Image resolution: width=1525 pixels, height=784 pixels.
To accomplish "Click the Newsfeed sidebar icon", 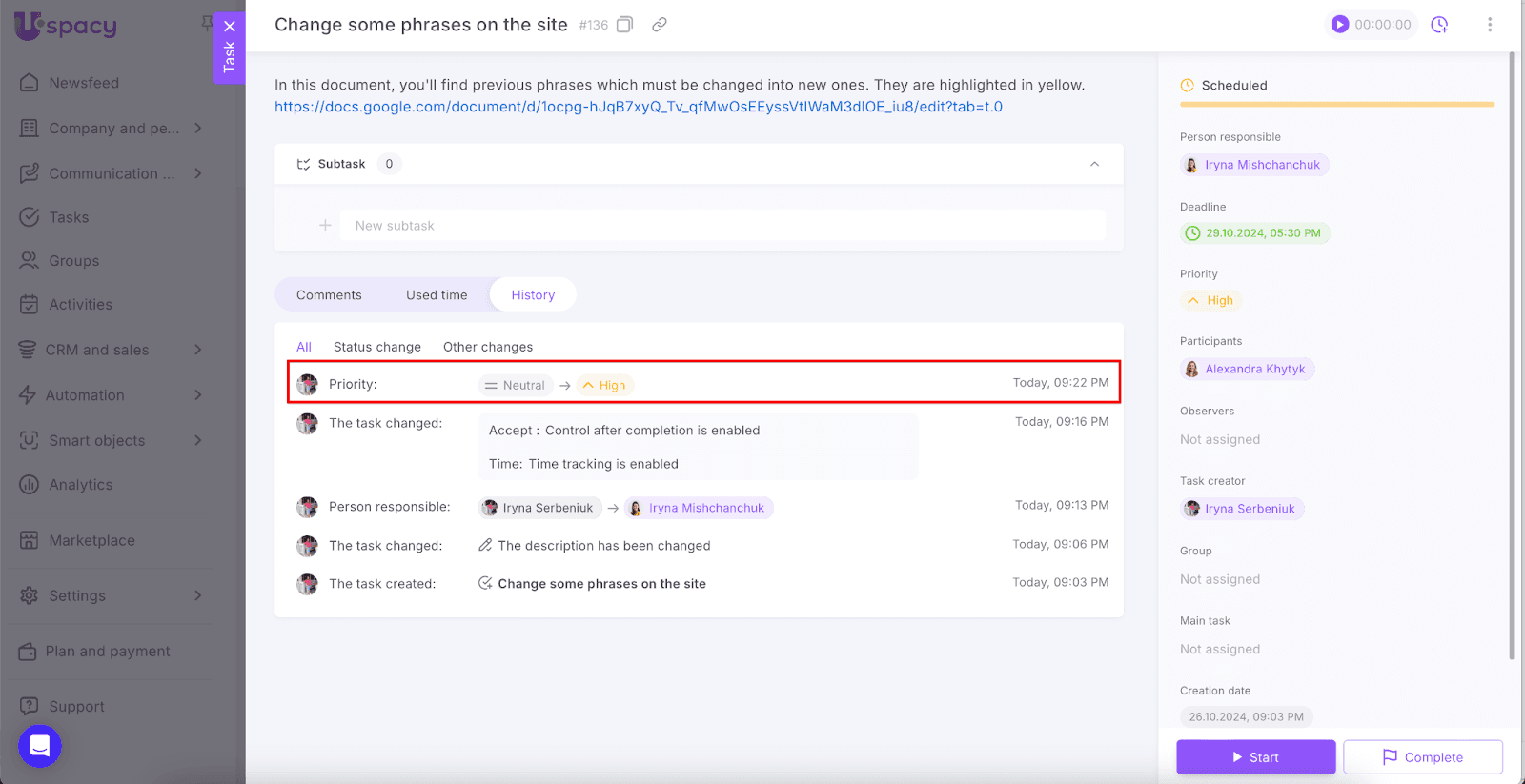I will tap(30, 83).
